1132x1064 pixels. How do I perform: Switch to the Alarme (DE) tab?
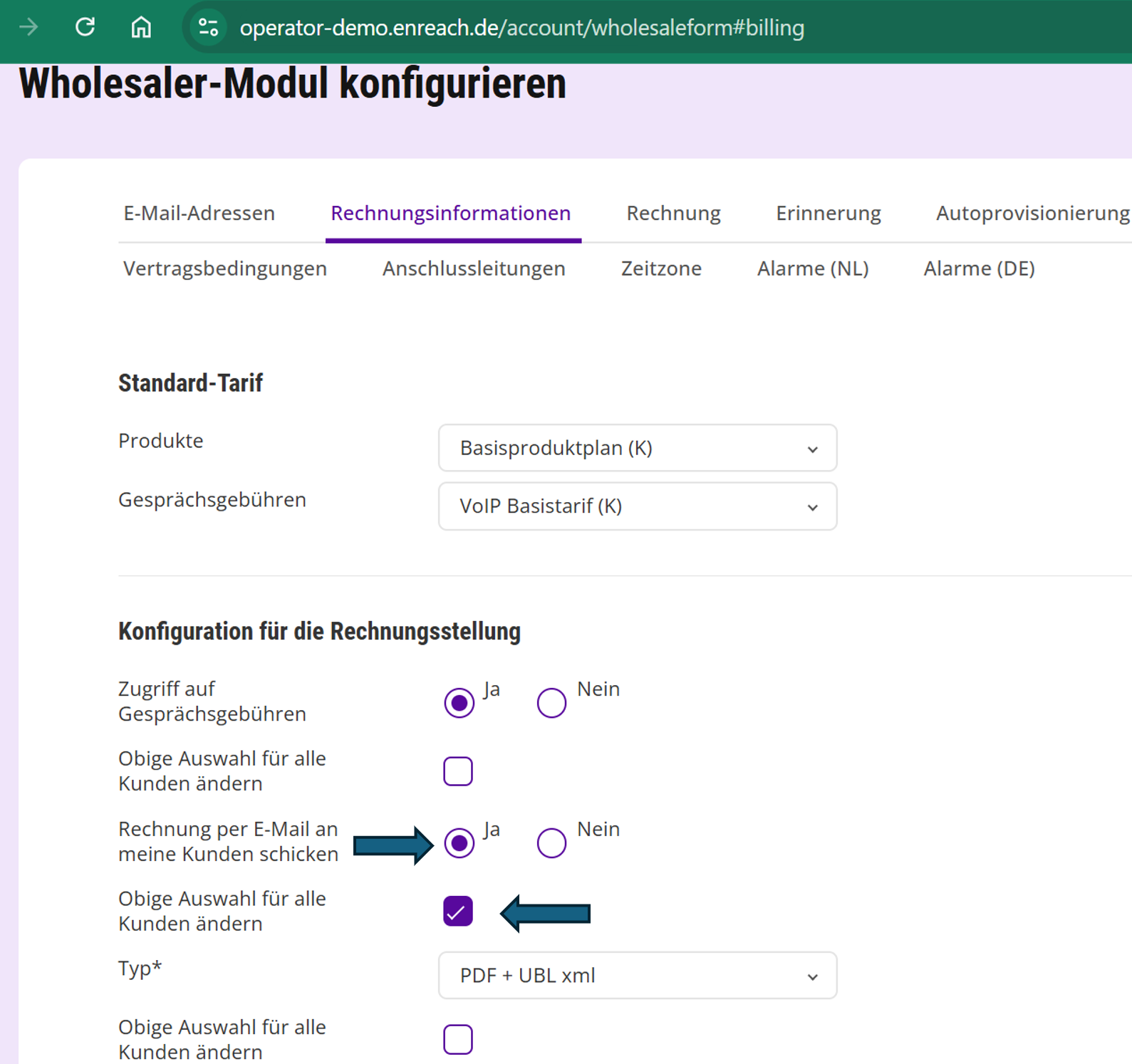pos(979,268)
